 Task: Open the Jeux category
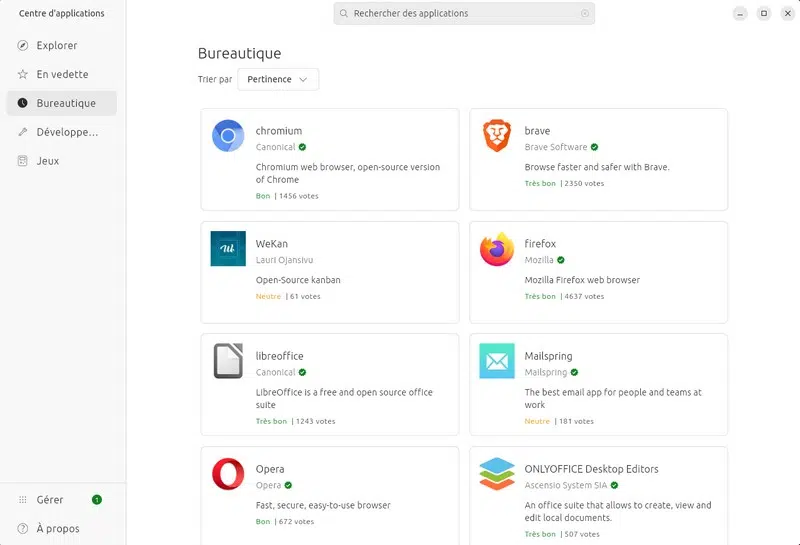[x=48, y=161]
